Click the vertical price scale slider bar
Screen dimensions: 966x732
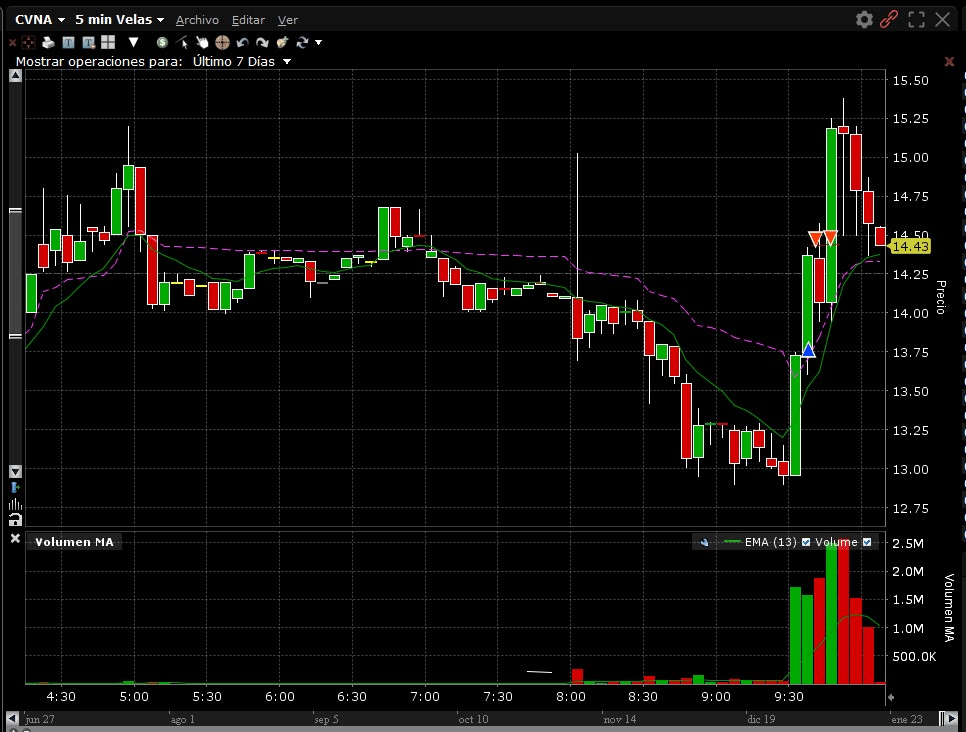click(15, 274)
